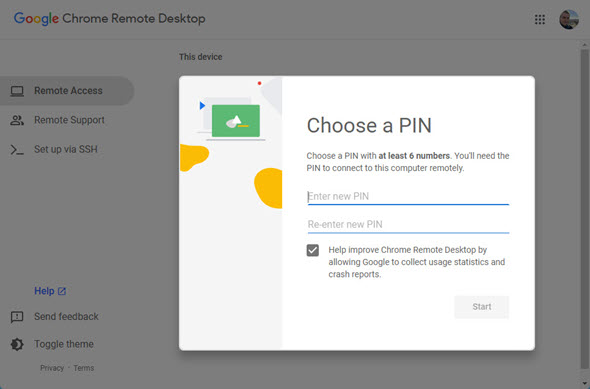
Task: Open the Terms link
Action: coord(84,368)
